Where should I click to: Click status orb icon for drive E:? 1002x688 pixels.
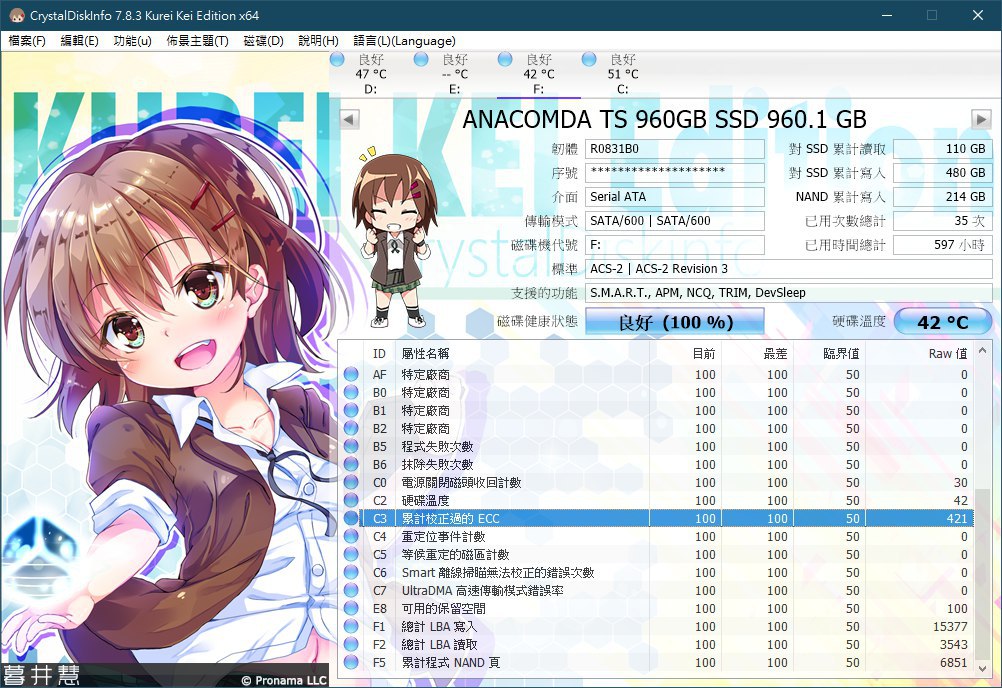[421, 59]
